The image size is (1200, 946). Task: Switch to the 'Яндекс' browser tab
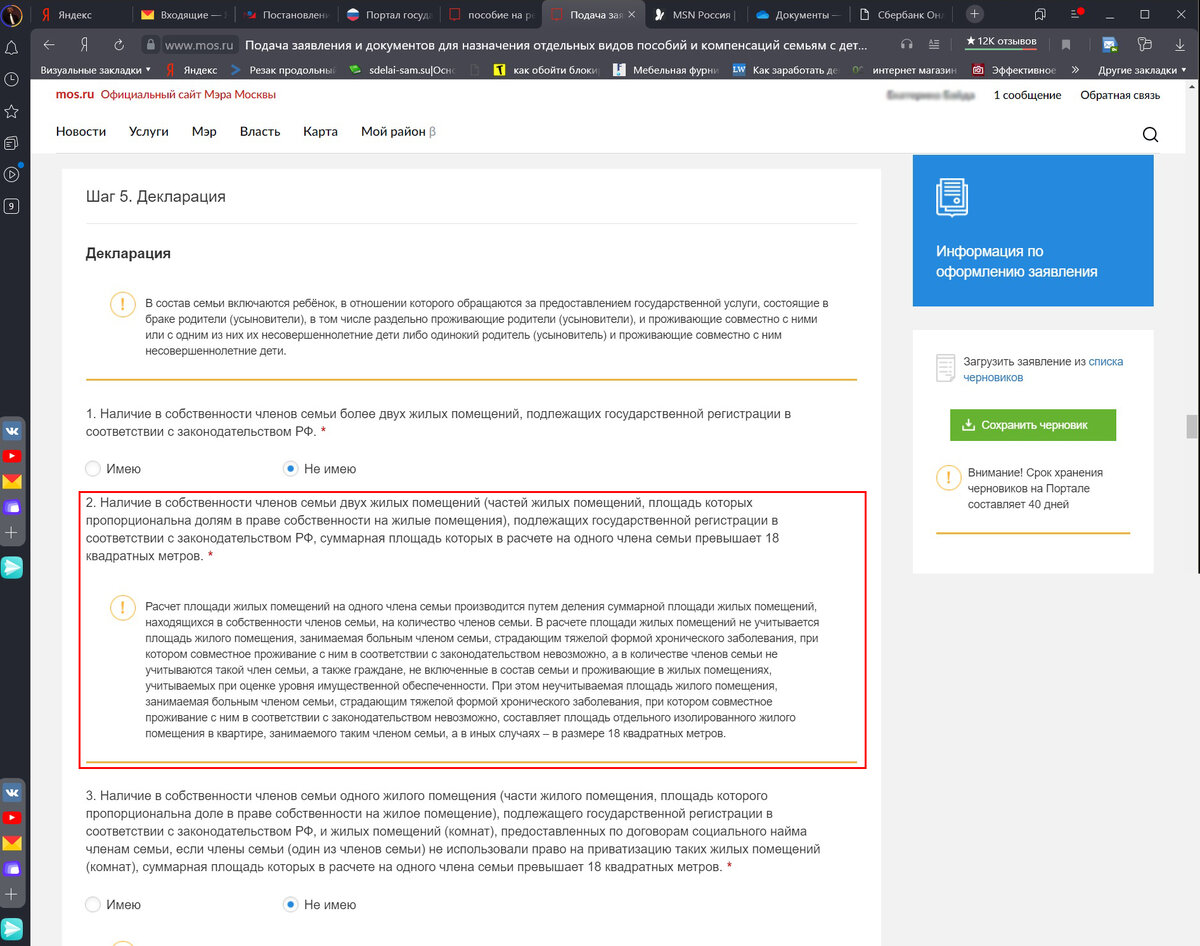coord(82,15)
